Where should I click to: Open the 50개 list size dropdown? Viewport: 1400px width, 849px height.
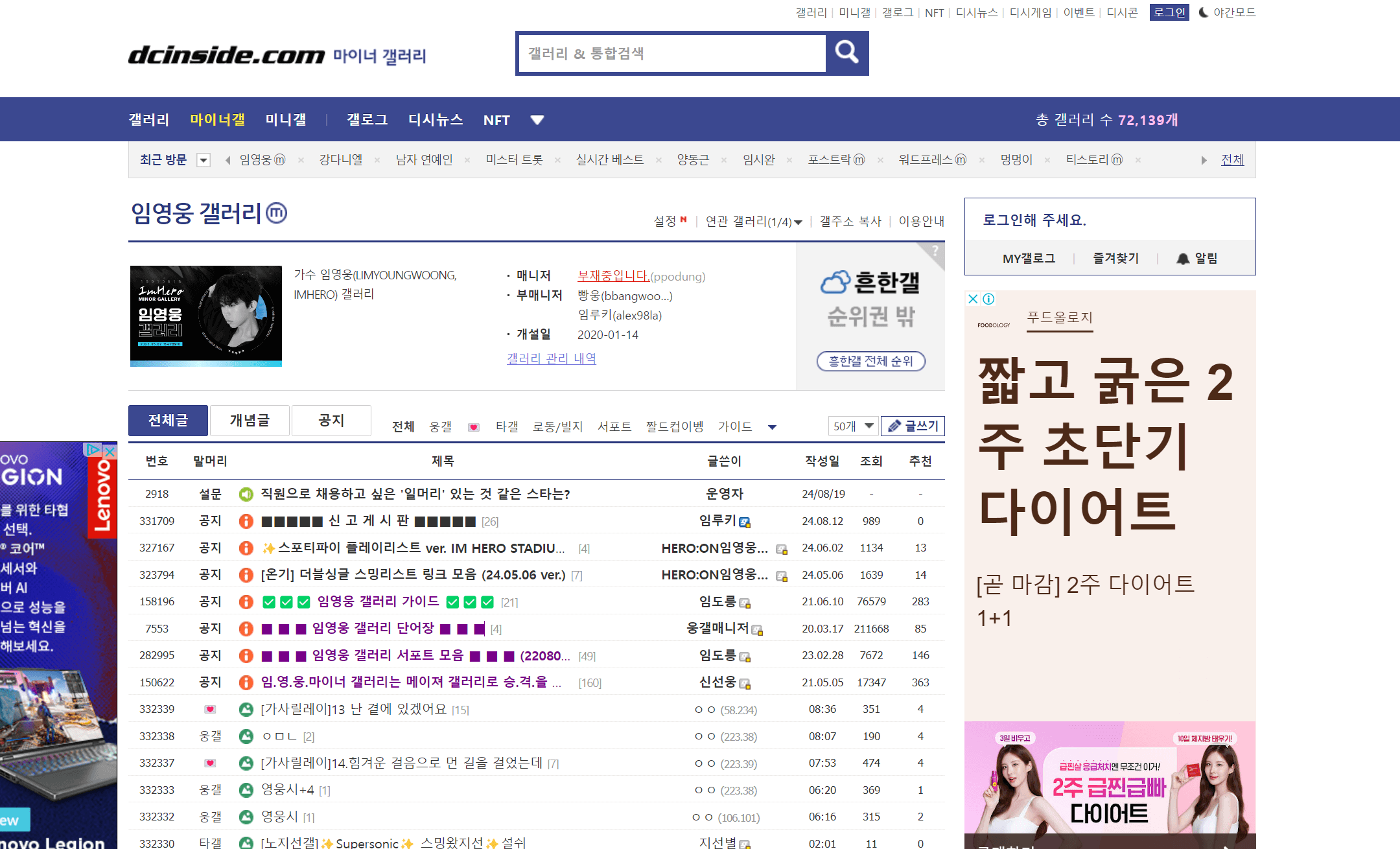point(852,426)
